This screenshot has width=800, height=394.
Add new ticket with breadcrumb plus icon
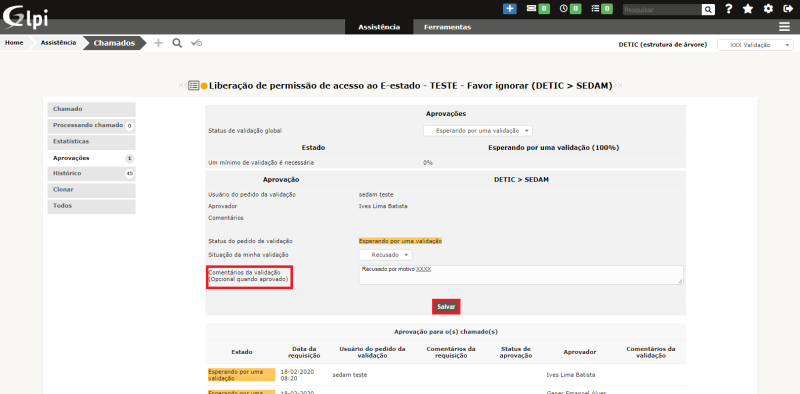point(158,43)
